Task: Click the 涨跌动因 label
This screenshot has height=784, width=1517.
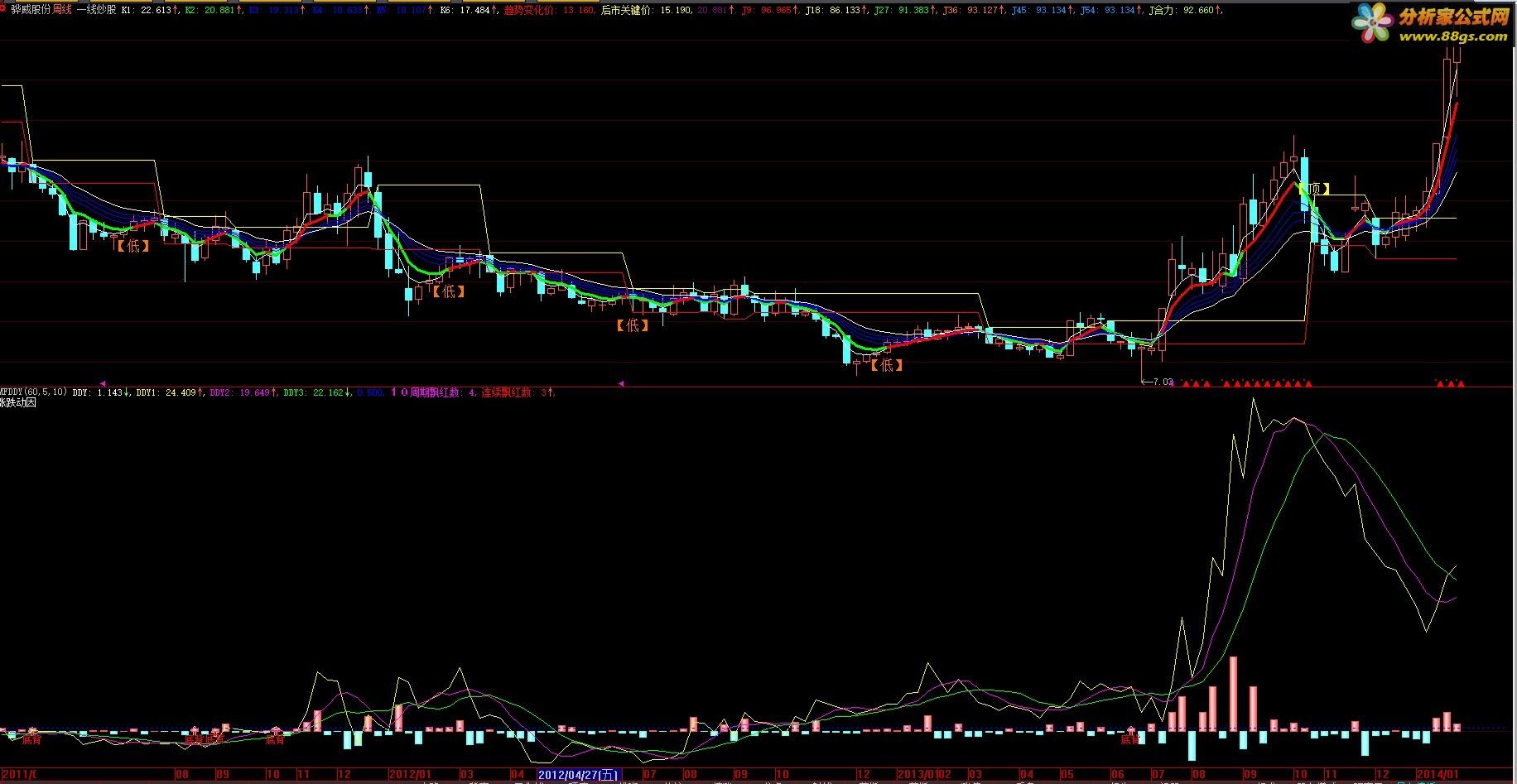Action: point(18,402)
